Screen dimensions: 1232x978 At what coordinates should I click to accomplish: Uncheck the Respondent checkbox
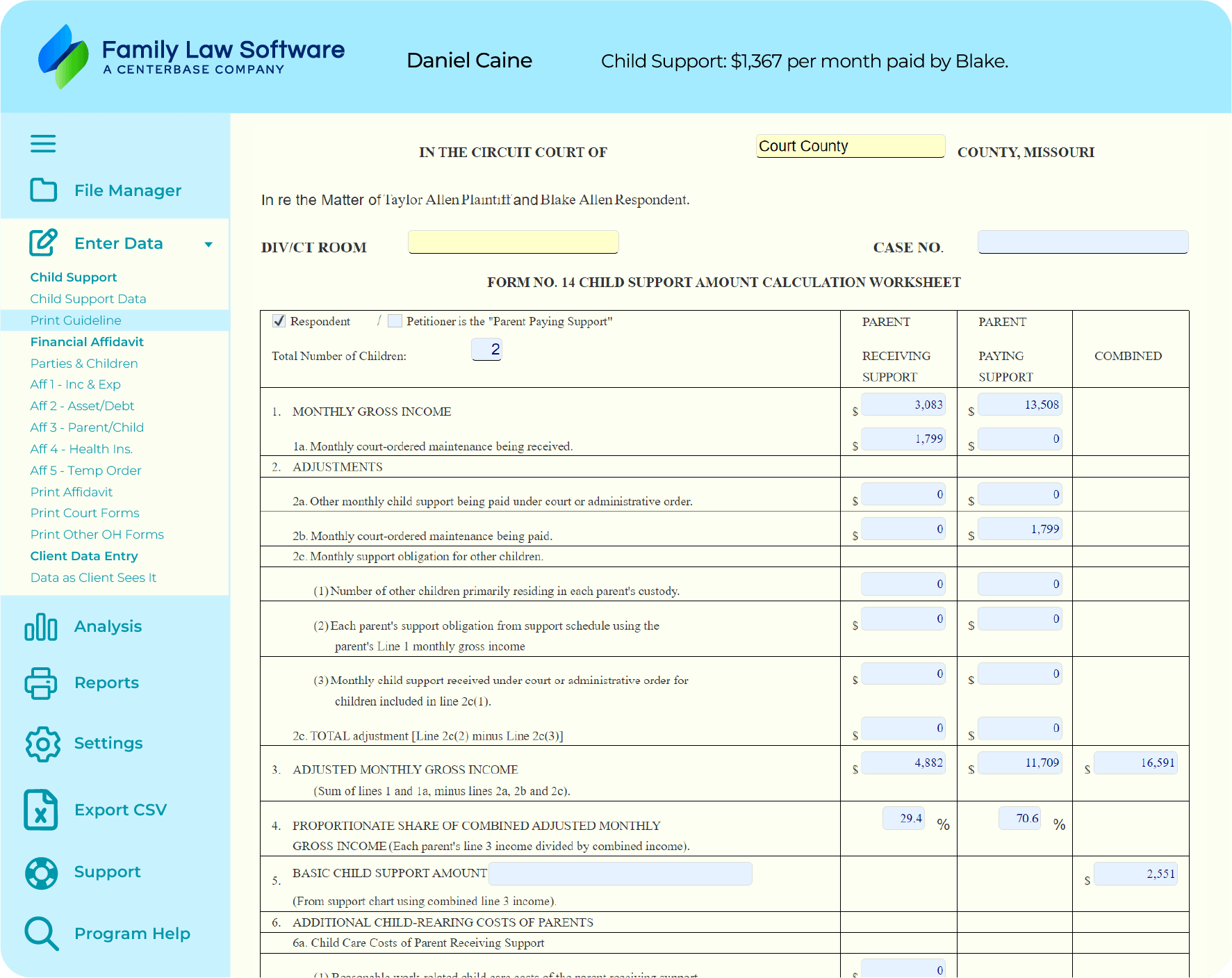pyautogui.click(x=279, y=321)
